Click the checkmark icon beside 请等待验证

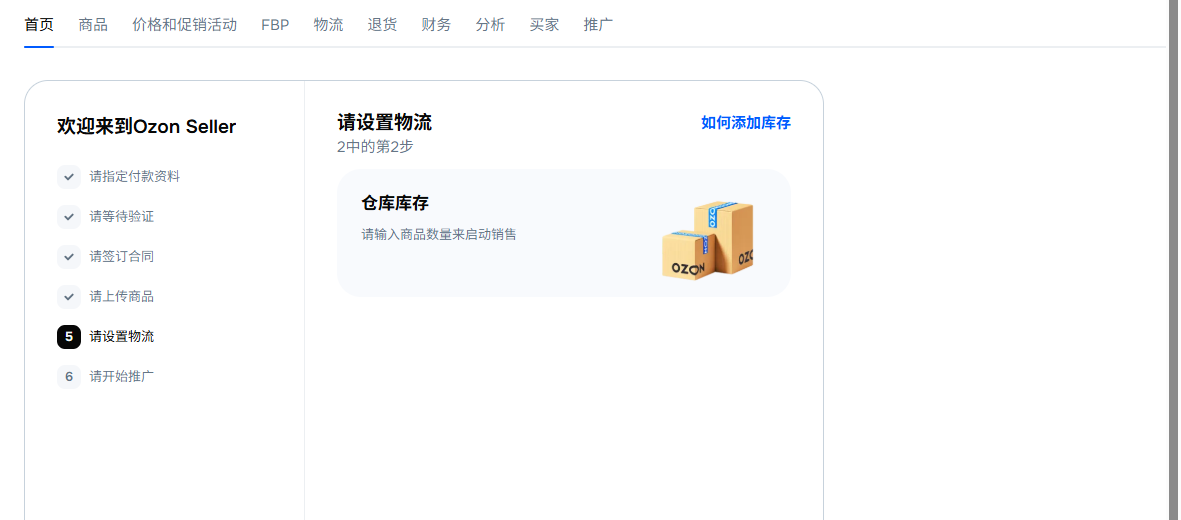69,217
